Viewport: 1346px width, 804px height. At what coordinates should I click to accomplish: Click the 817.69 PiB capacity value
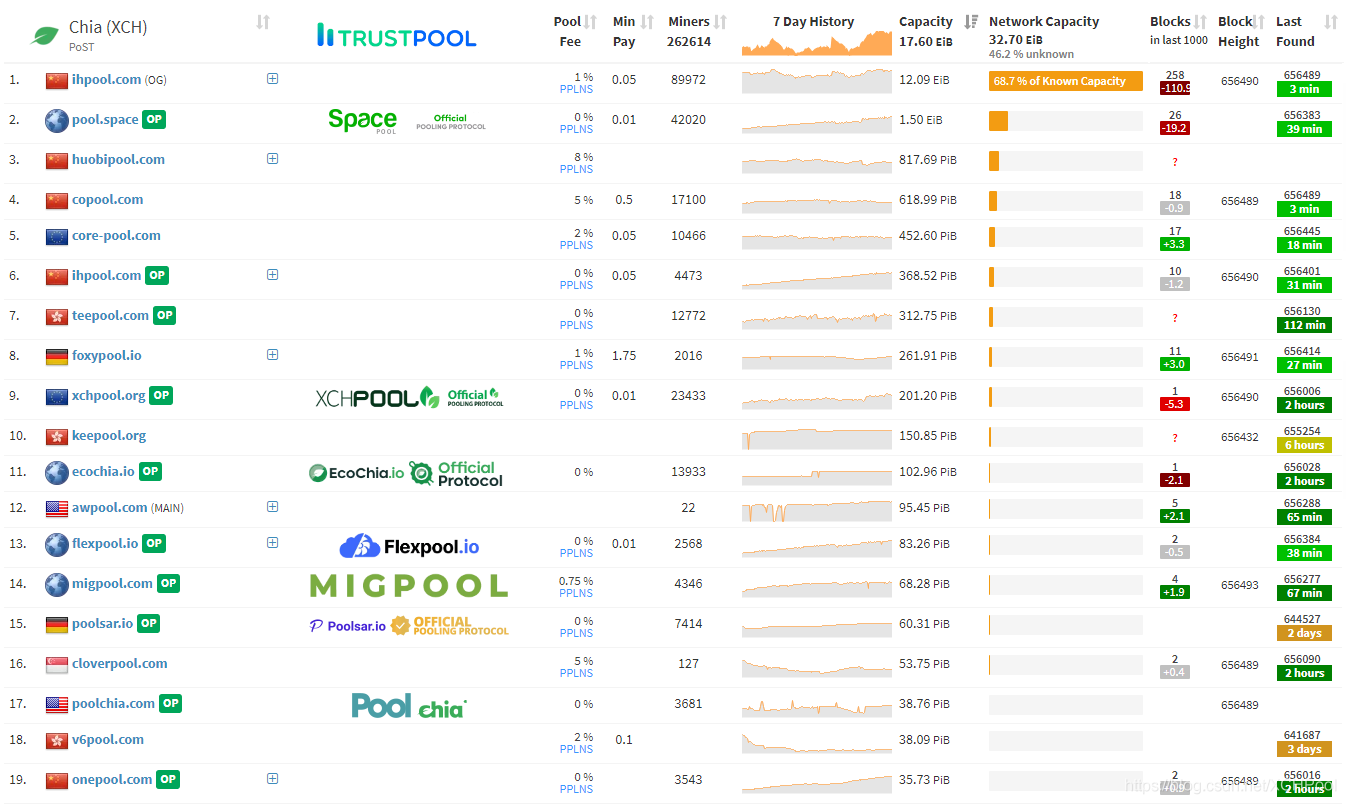(x=928, y=160)
